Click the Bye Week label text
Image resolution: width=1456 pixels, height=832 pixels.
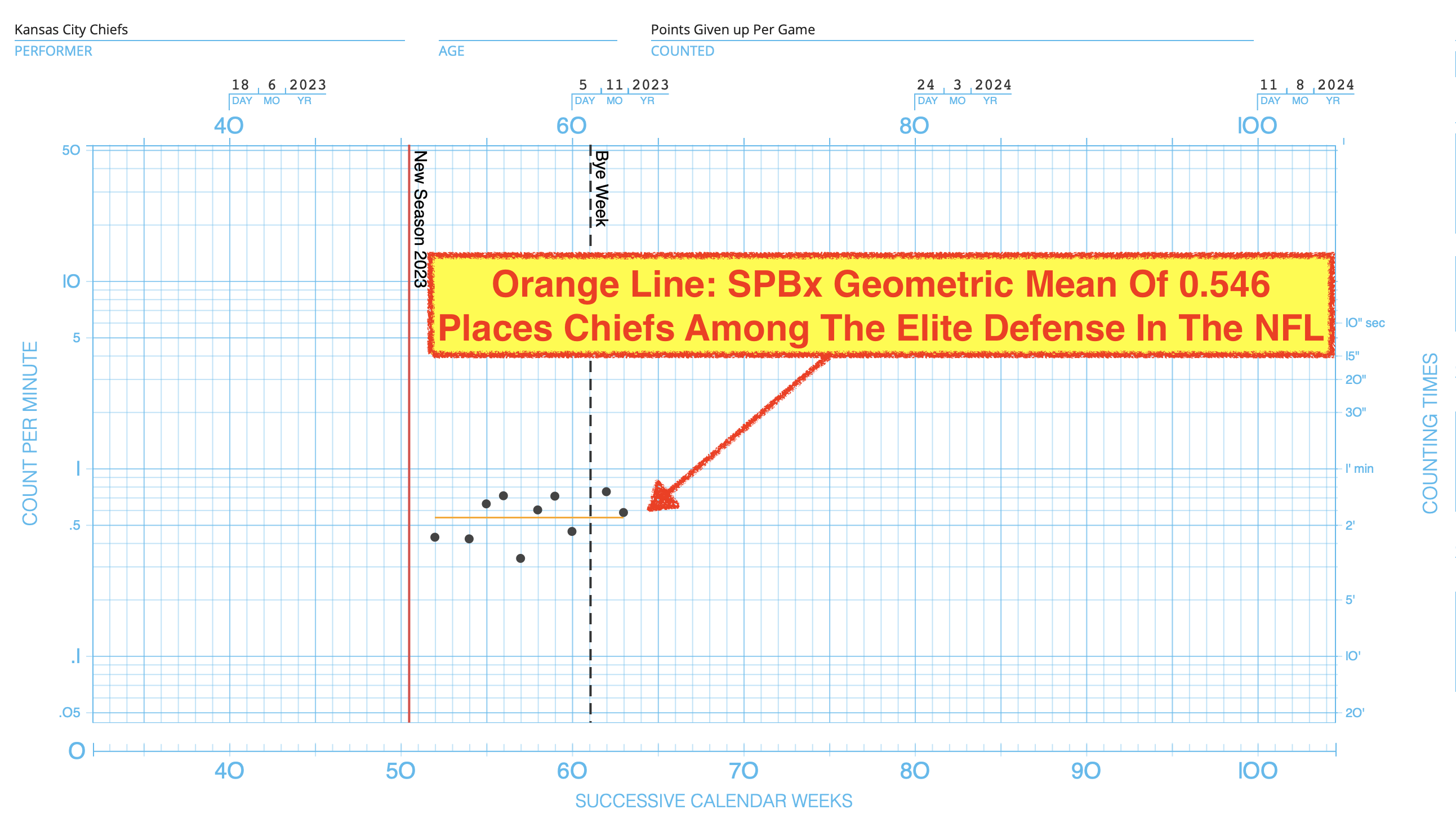(x=602, y=189)
